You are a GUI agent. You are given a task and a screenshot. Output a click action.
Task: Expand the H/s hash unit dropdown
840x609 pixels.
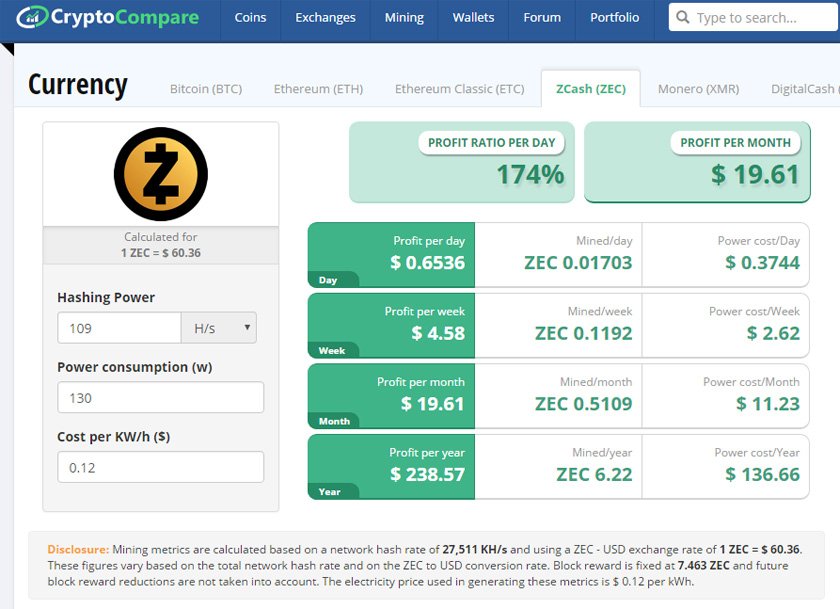click(x=218, y=328)
